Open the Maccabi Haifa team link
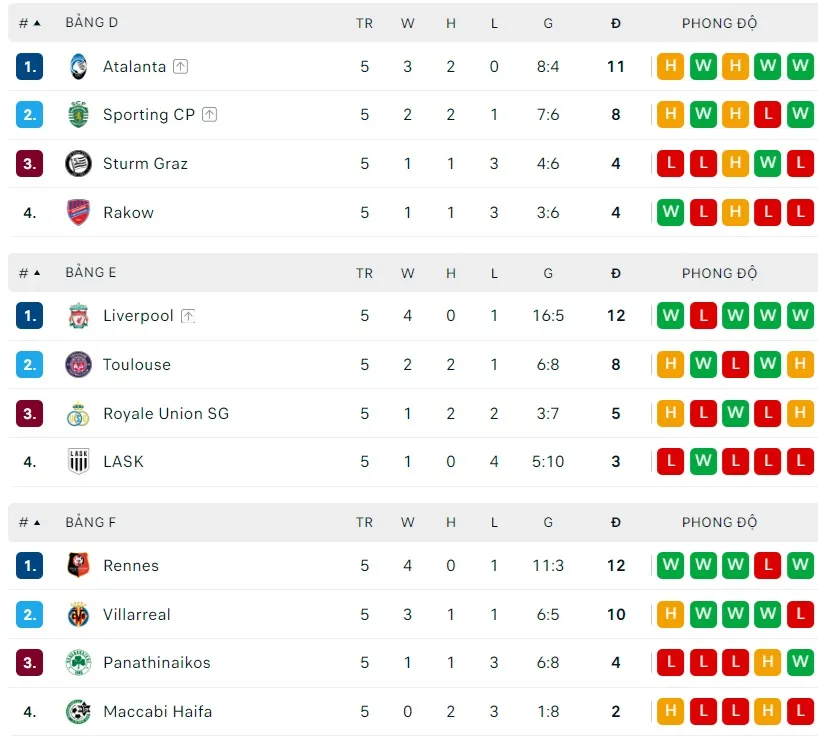Viewport: 818px width, 741px height. click(157, 712)
